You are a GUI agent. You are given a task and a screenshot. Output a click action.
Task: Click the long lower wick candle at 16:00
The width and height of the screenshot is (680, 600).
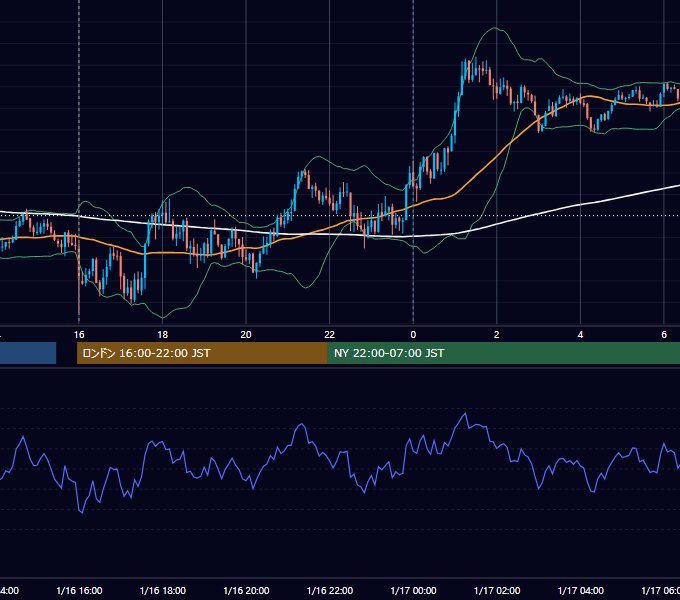click(79, 282)
